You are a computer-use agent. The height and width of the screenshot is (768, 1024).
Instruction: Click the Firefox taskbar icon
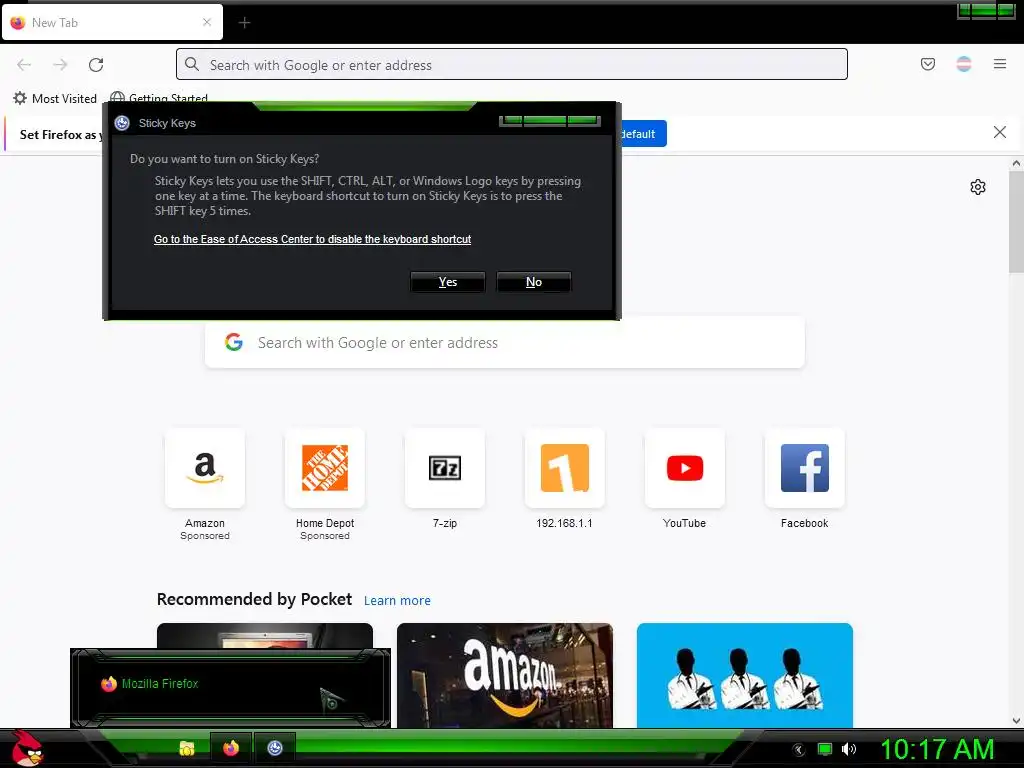231,748
